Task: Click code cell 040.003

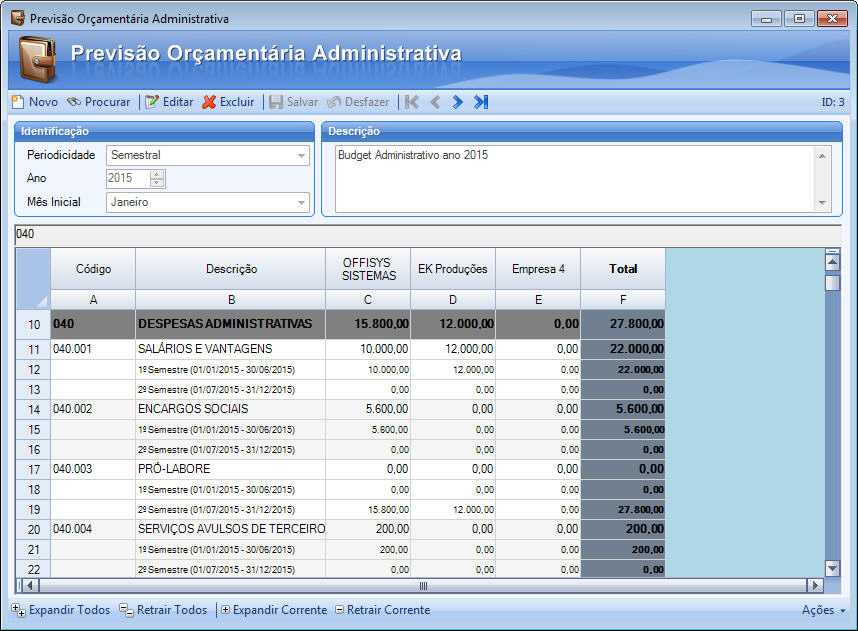Action: click(93, 469)
